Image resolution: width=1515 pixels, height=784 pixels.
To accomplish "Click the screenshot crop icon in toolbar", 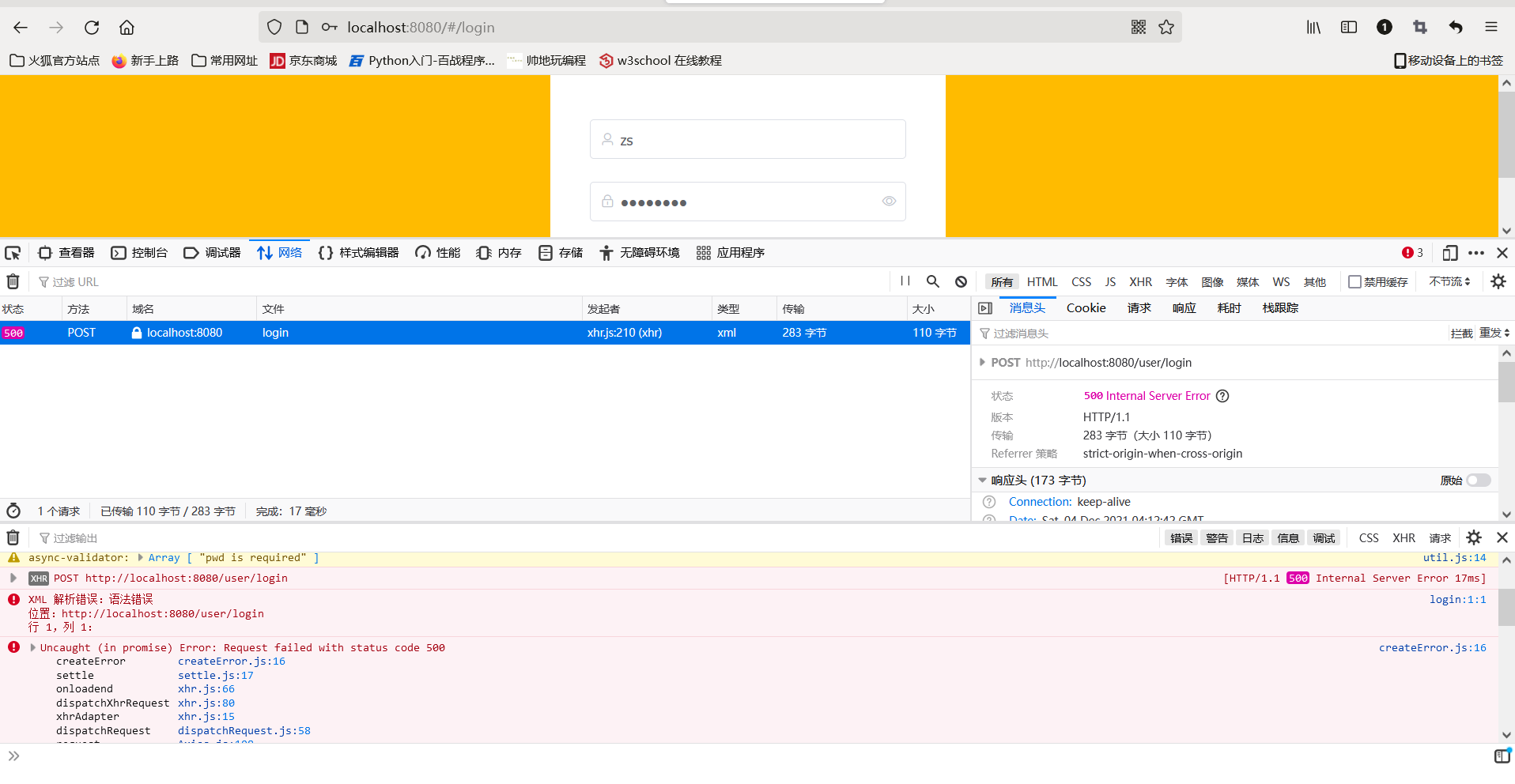I will [1420, 27].
